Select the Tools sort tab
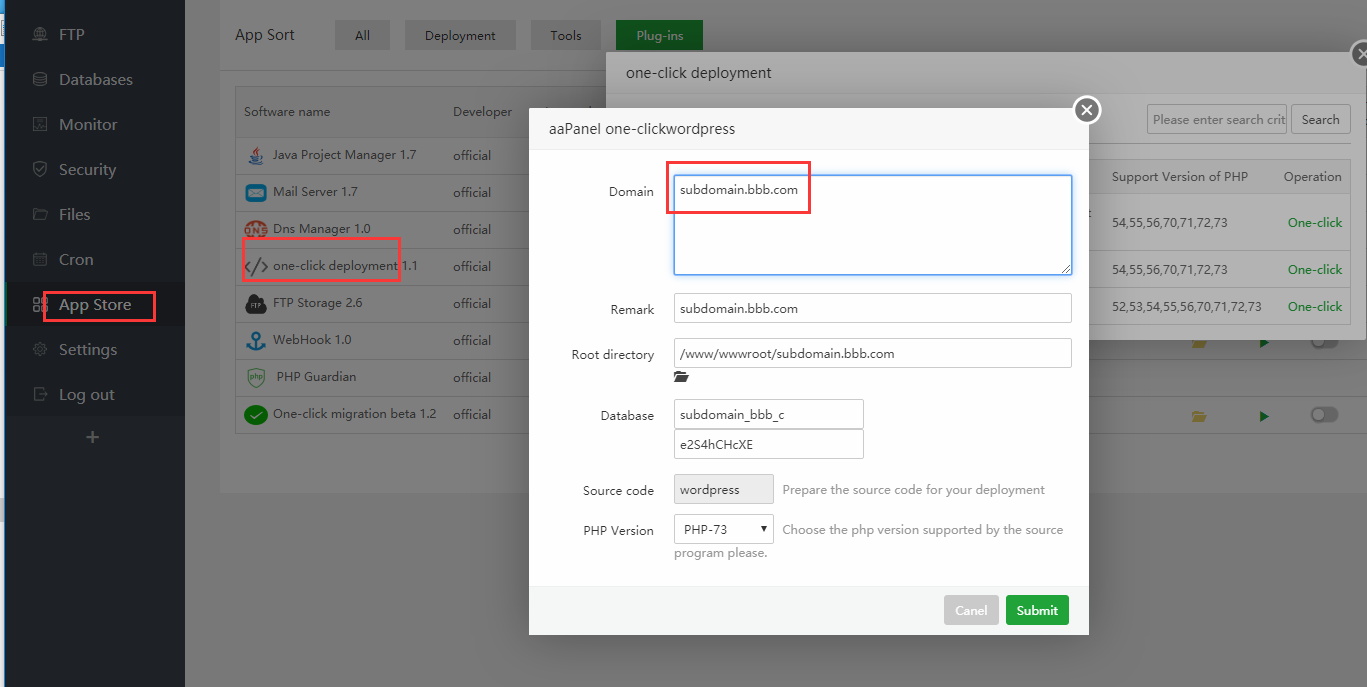The width and height of the screenshot is (1367, 687). [x=565, y=35]
